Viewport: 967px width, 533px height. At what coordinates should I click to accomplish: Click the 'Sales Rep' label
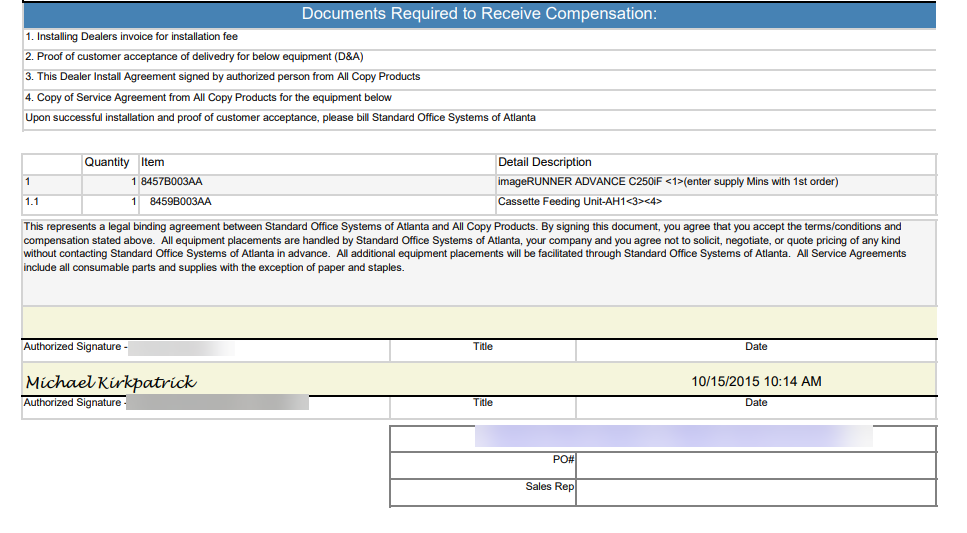tap(549, 487)
